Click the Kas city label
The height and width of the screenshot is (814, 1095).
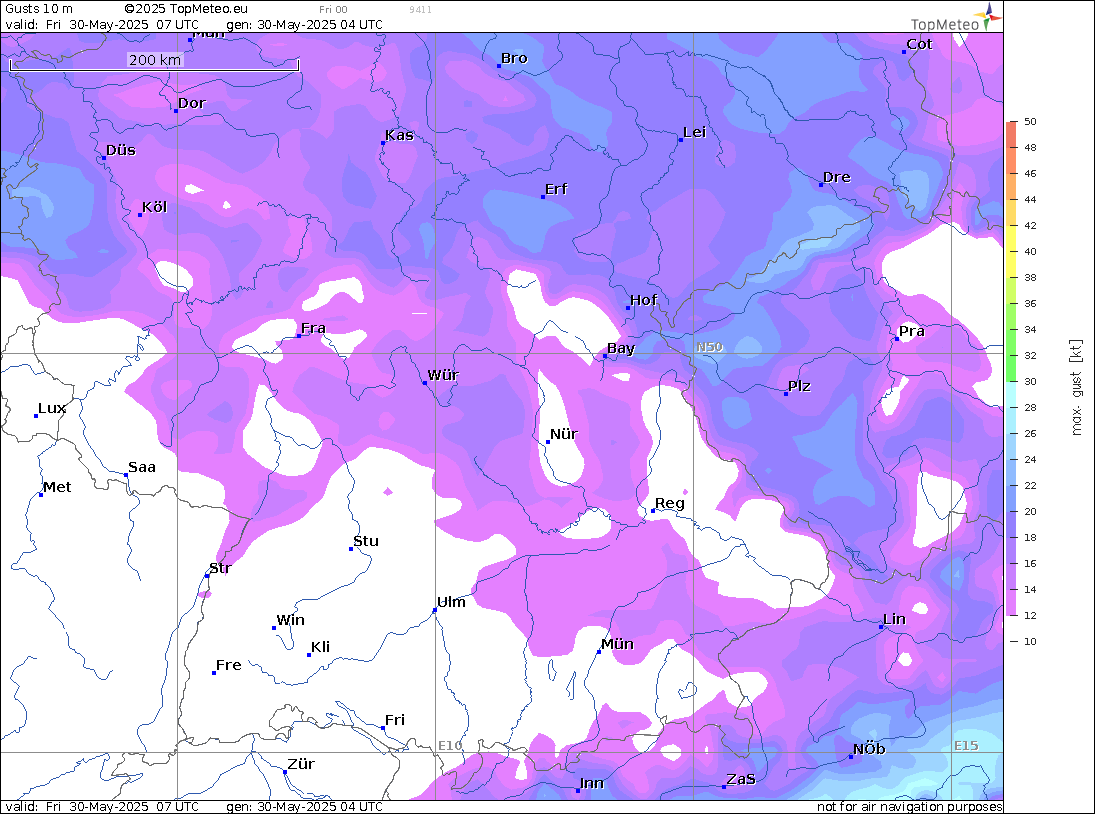[399, 135]
